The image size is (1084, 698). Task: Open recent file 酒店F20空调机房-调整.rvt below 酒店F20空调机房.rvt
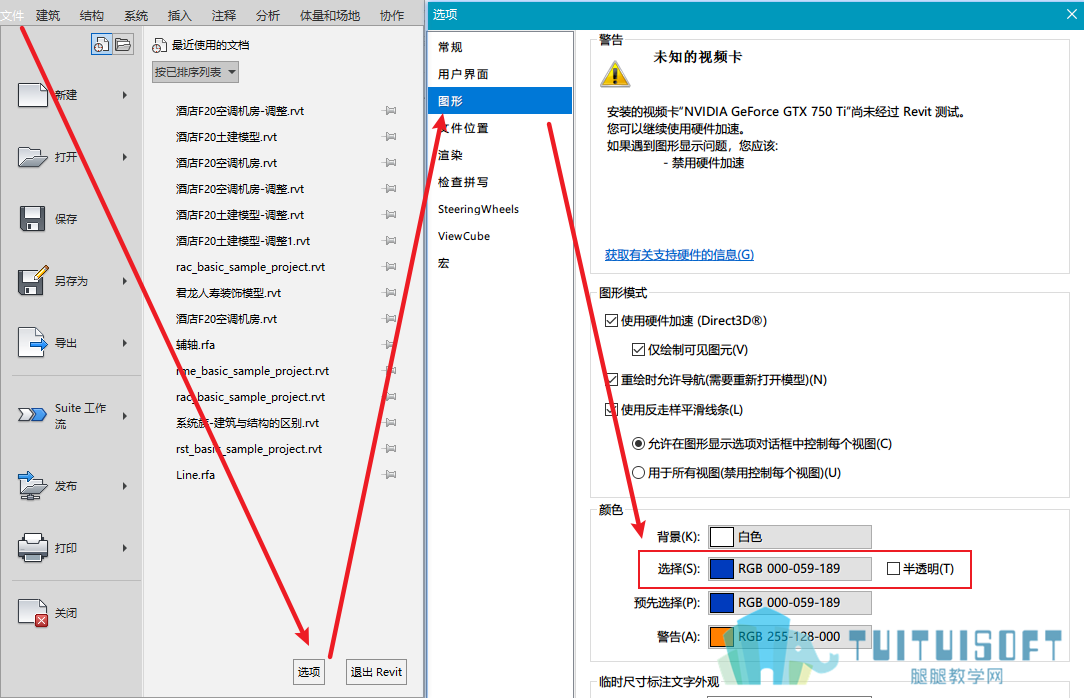pos(240,189)
